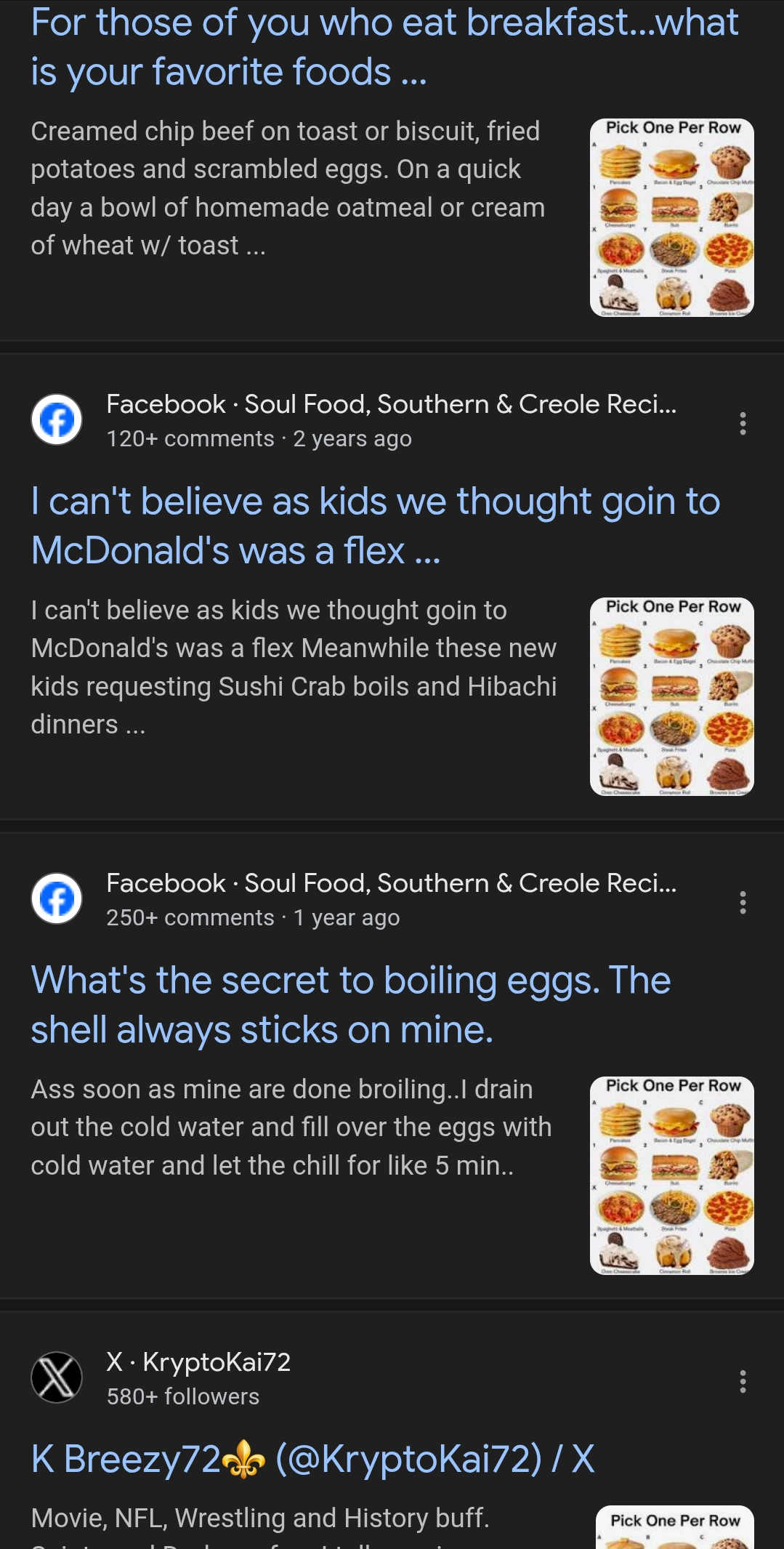Image resolution: width=784 pixels, height=1549 pixels.
Task: Open more options for the boiling eggs result
Action: tap(742, 902)
